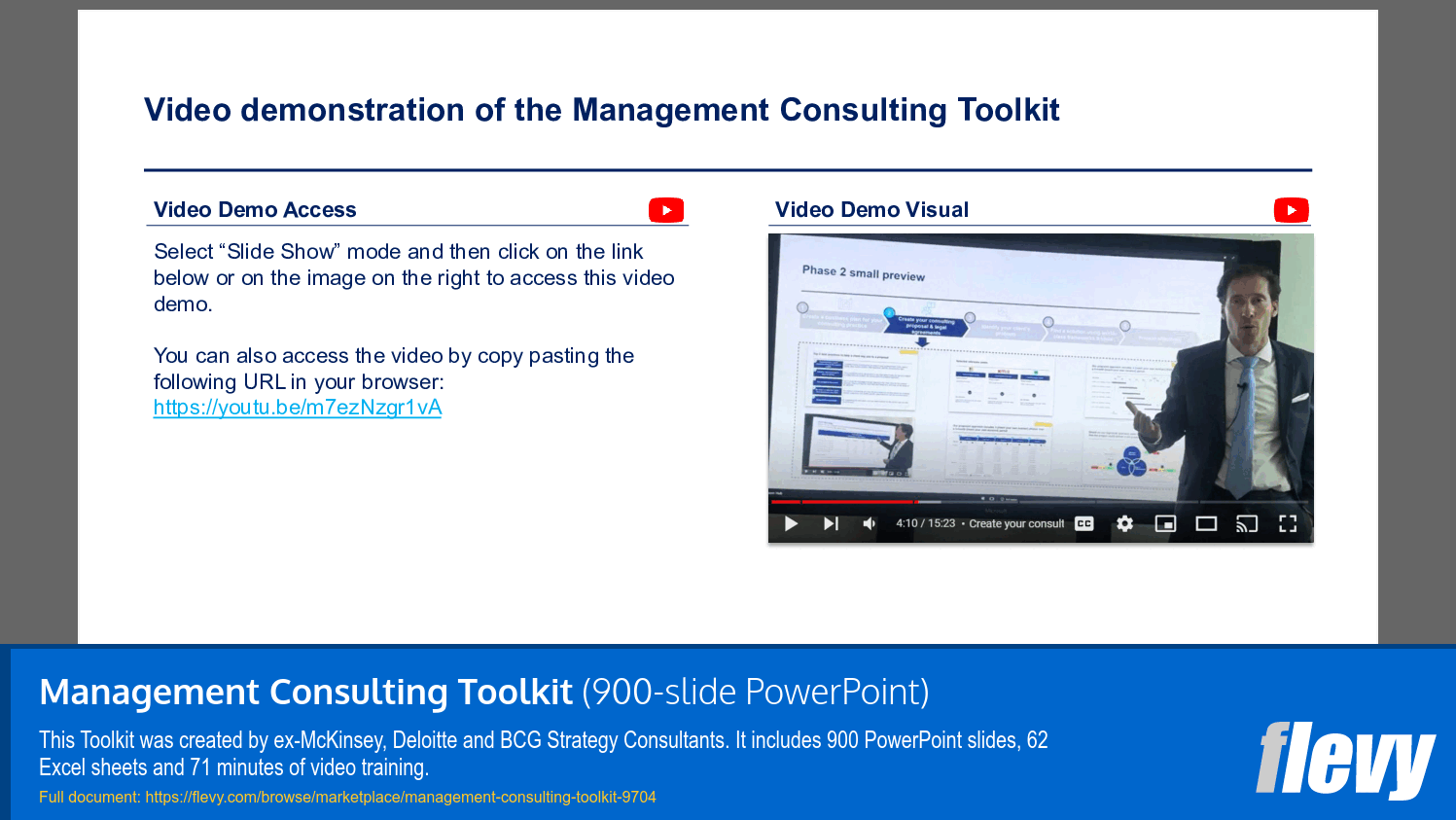Click the YouTube icon beside Video Demo Visual

[x=1292, y=210]
